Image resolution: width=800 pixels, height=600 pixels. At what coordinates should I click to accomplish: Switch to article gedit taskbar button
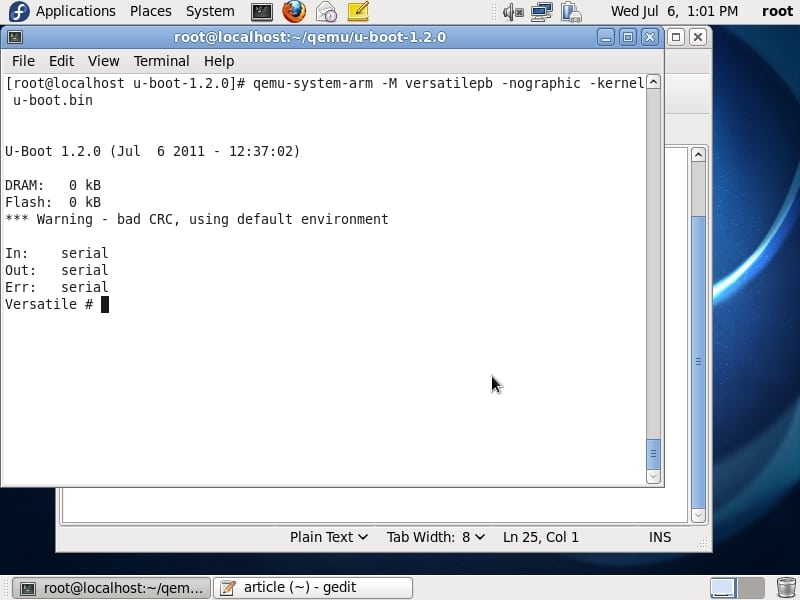click(x=313, y=588)
